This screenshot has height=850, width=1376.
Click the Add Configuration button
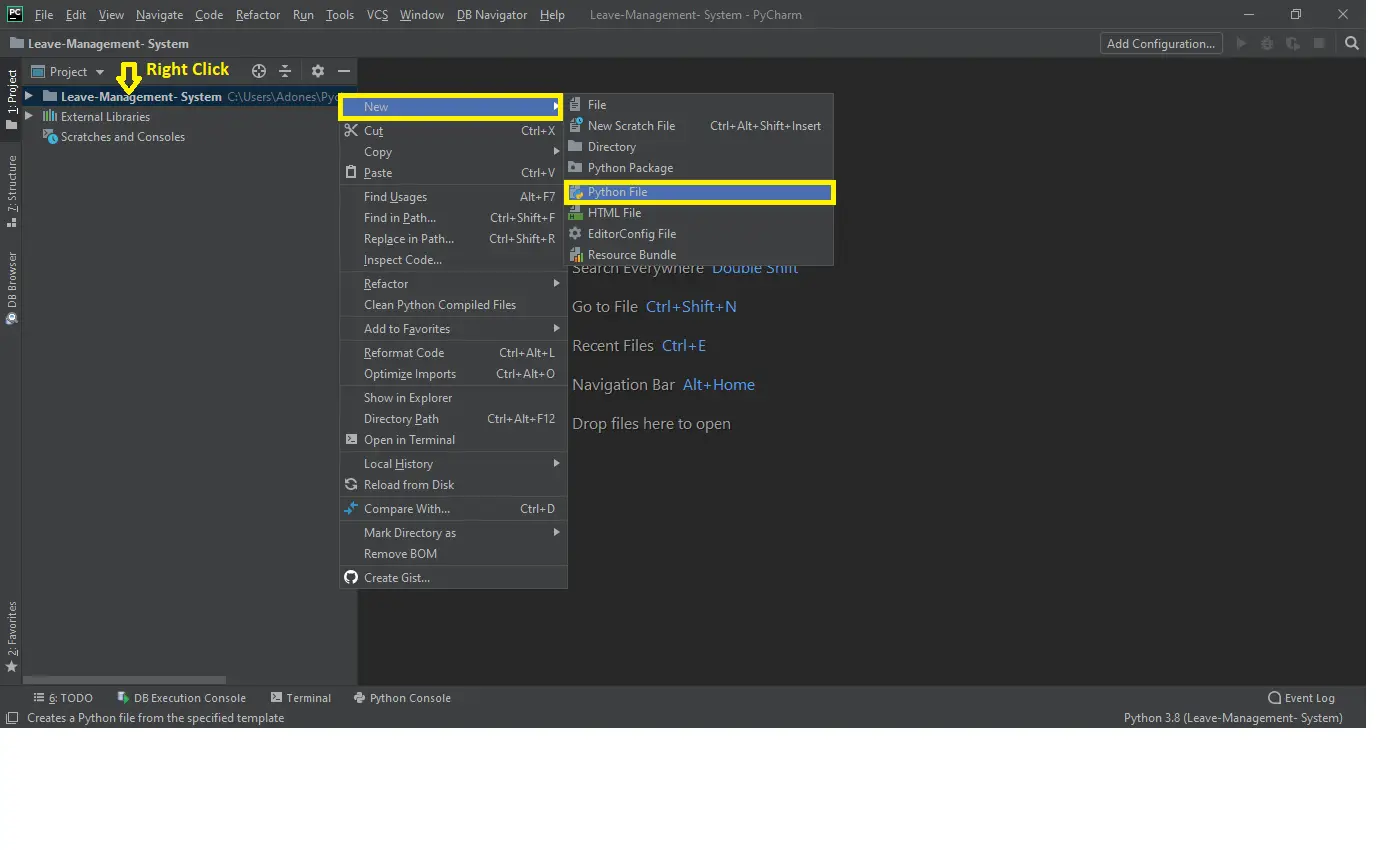click(x=1160, y=43)
